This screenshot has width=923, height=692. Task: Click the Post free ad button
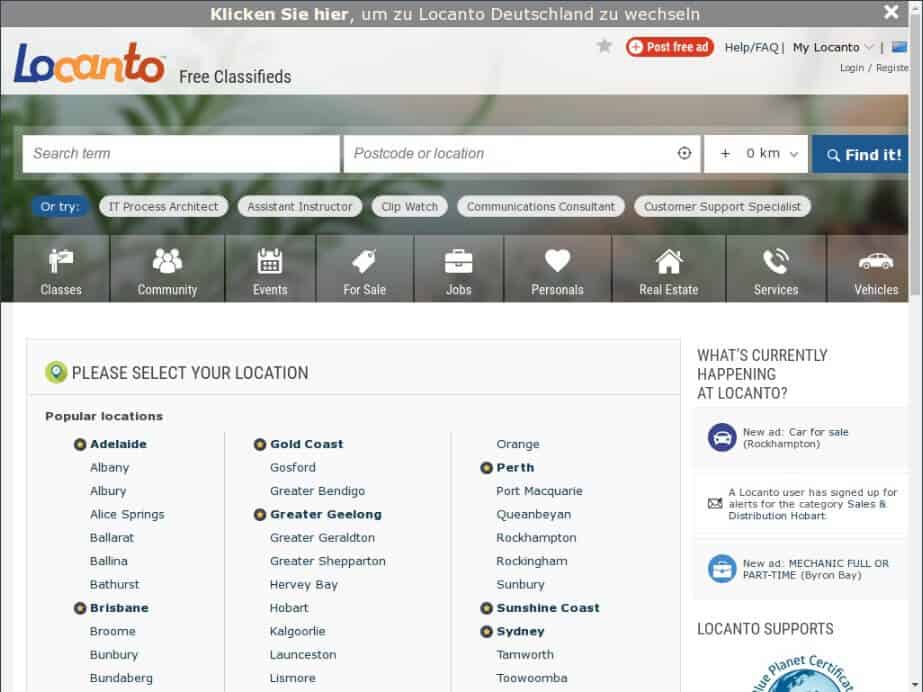[670, 47]
